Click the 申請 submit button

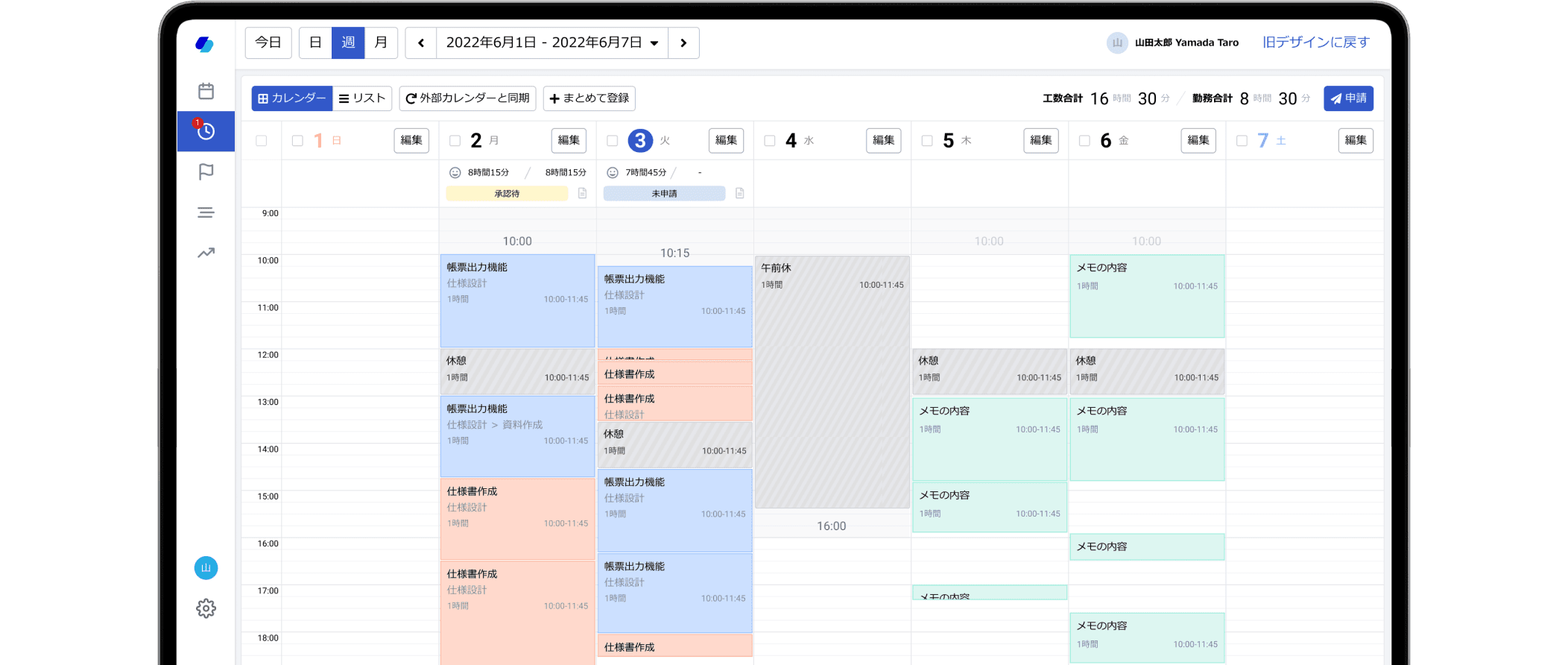(x=1348, y=98)
